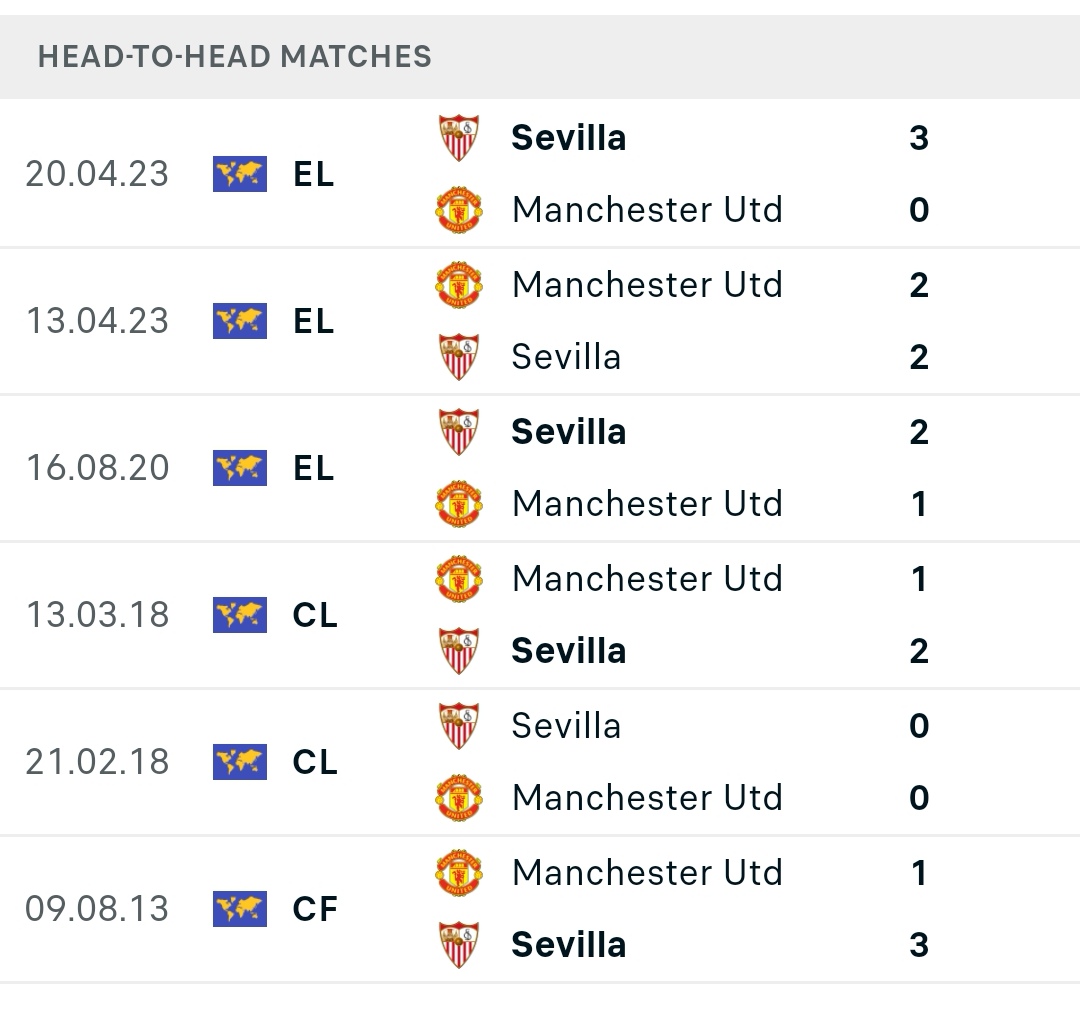Select the EL competition label for 16.08.20

click(314, 468)
